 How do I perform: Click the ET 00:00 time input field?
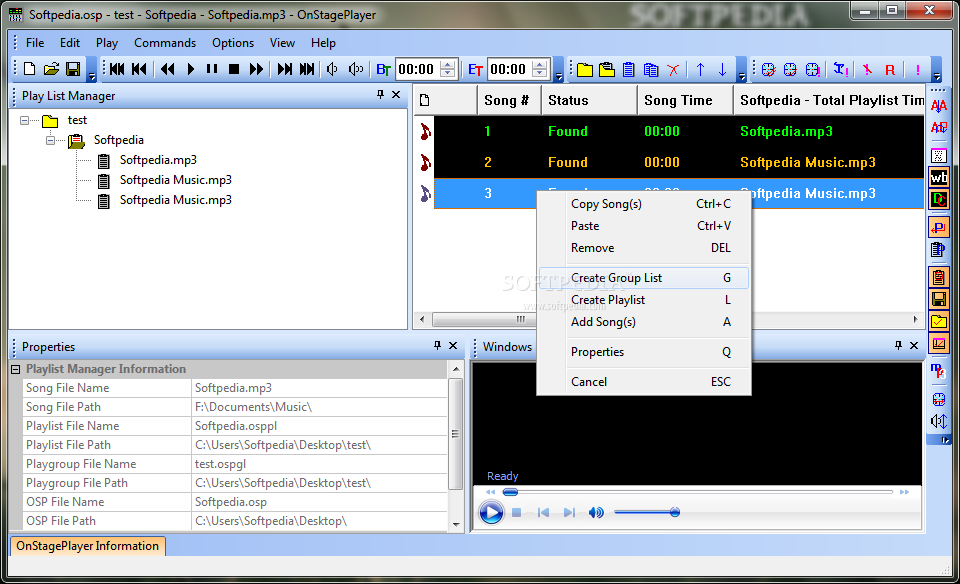click(x=509, y=69)
